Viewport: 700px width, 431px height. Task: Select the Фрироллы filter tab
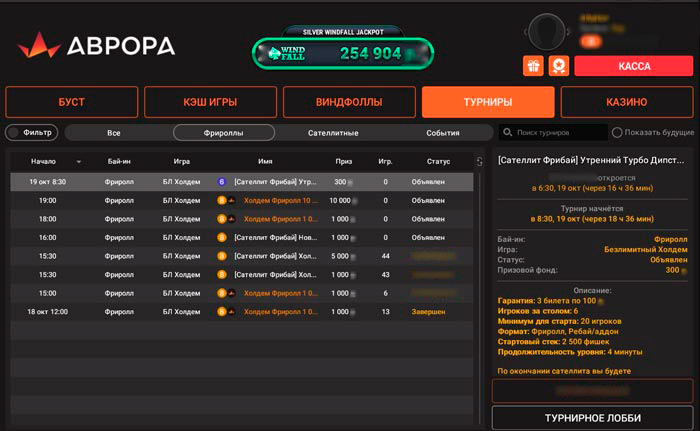pos(224,133)
